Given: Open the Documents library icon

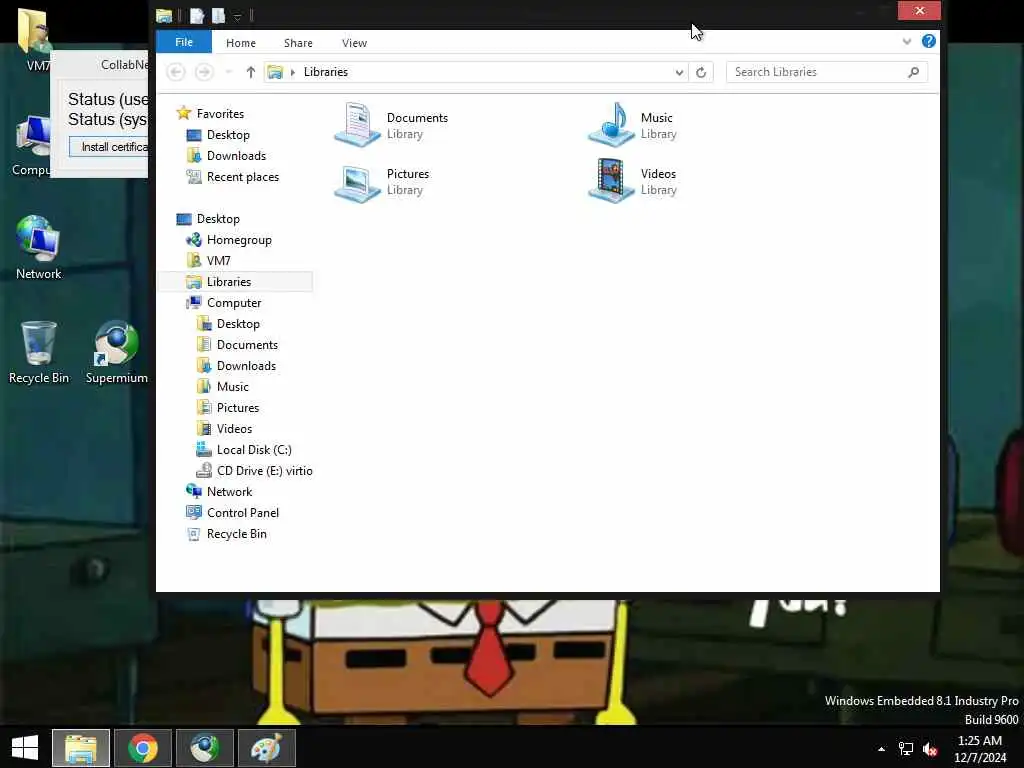Looking at the screenshot, I should pos(357,125).
